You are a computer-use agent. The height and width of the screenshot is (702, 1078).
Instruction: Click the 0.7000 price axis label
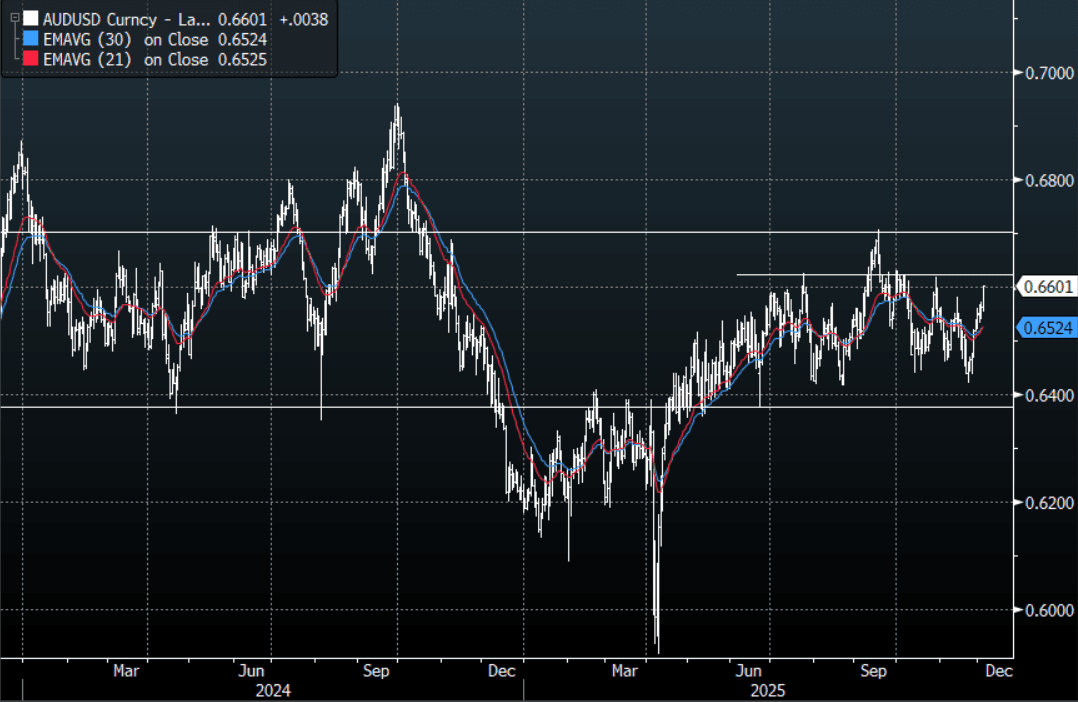click(x=1044, y=72)
